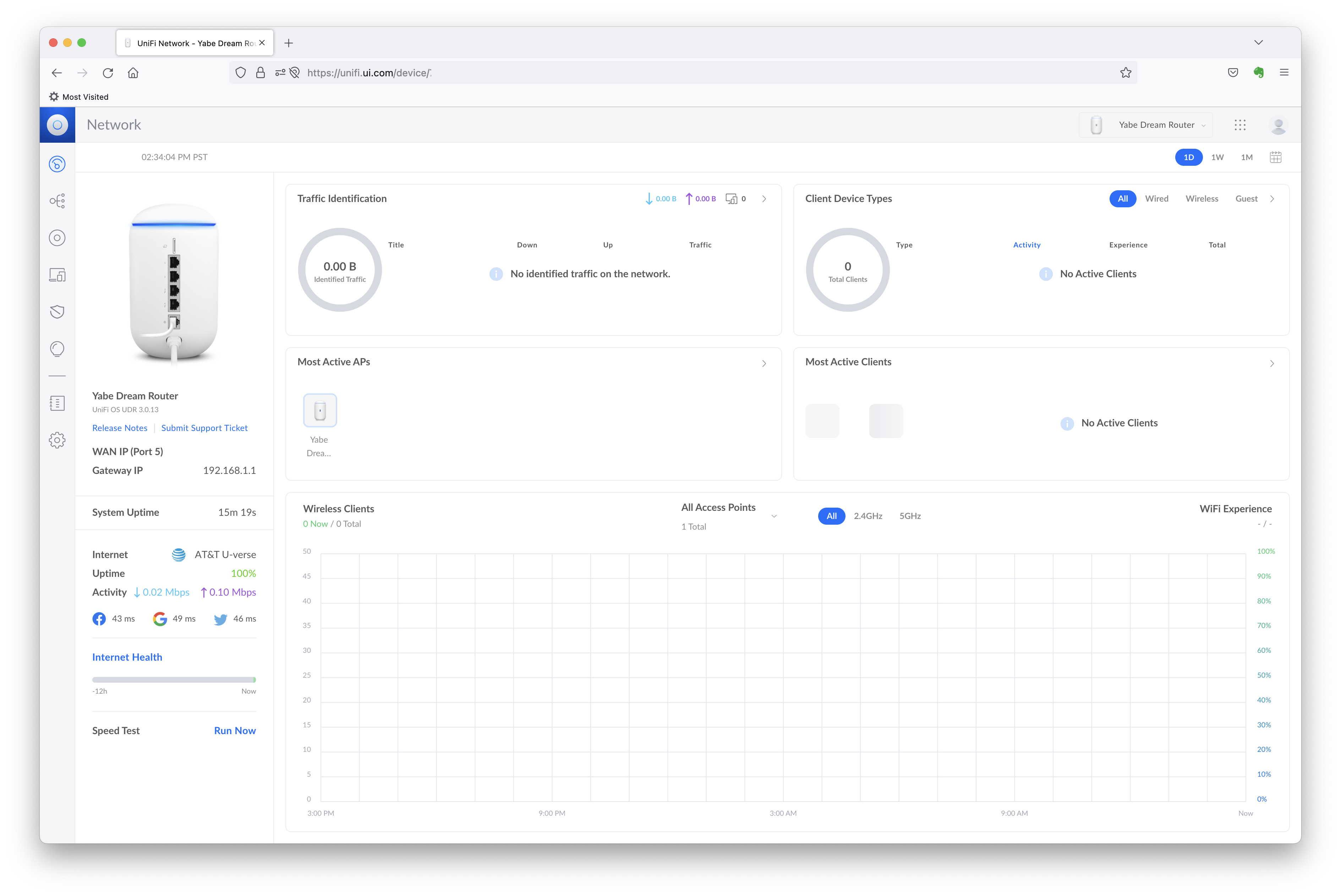1341x896 pixels.
Task: Click the 0 Total Clients donut
Action: pos(848,270)
